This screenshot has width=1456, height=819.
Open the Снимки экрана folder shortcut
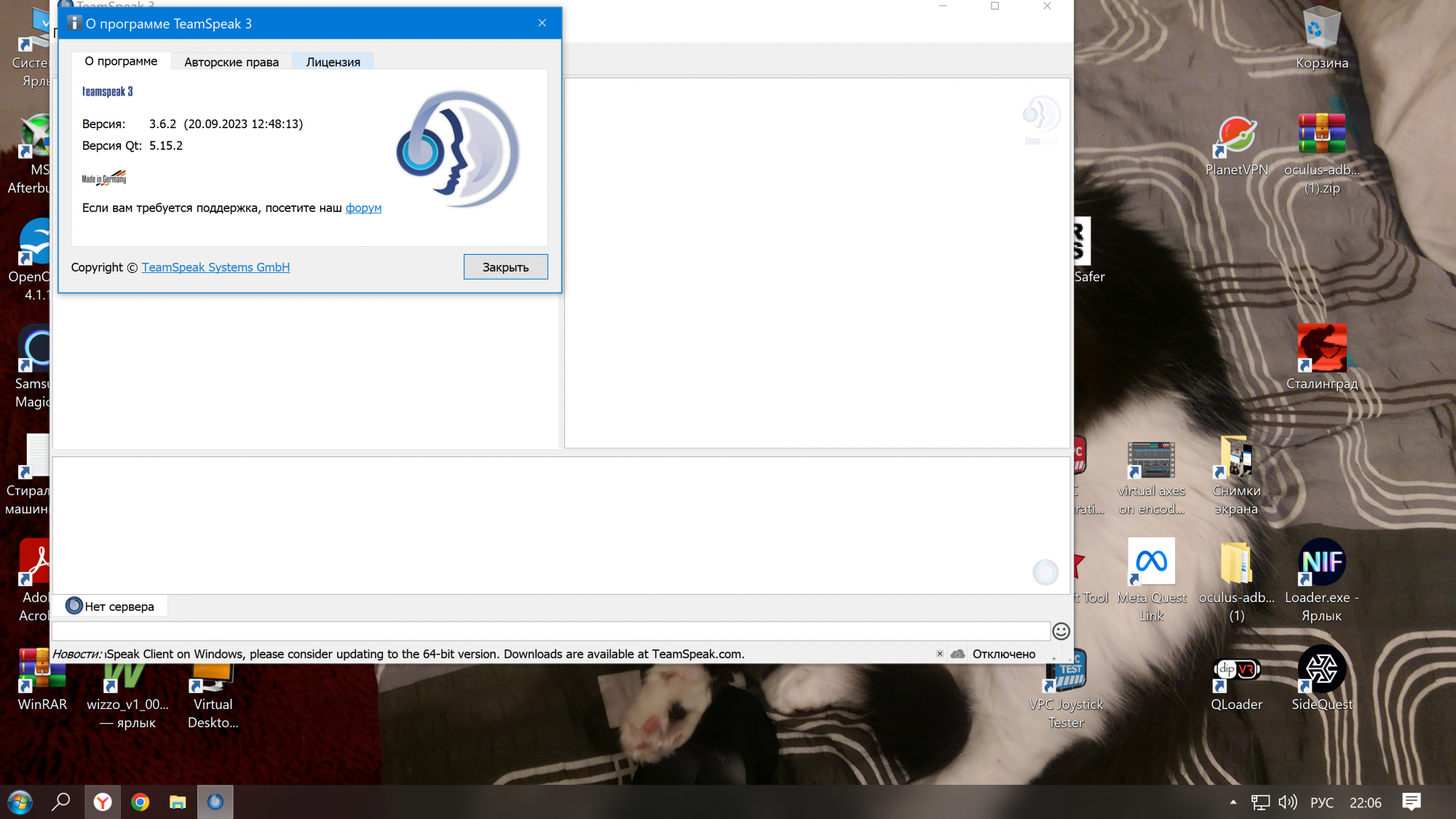[1236, 476]
